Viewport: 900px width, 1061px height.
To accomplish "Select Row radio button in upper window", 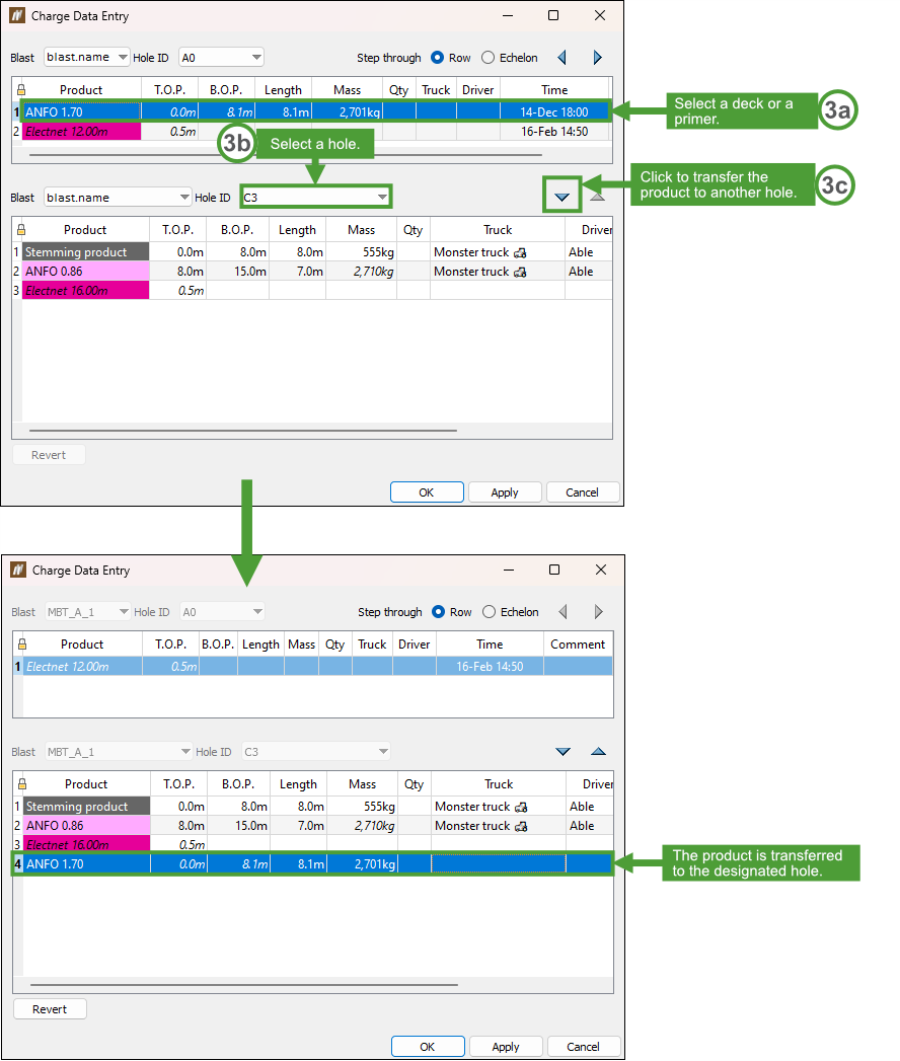I will pyautogui.click(x=437, y=58).
